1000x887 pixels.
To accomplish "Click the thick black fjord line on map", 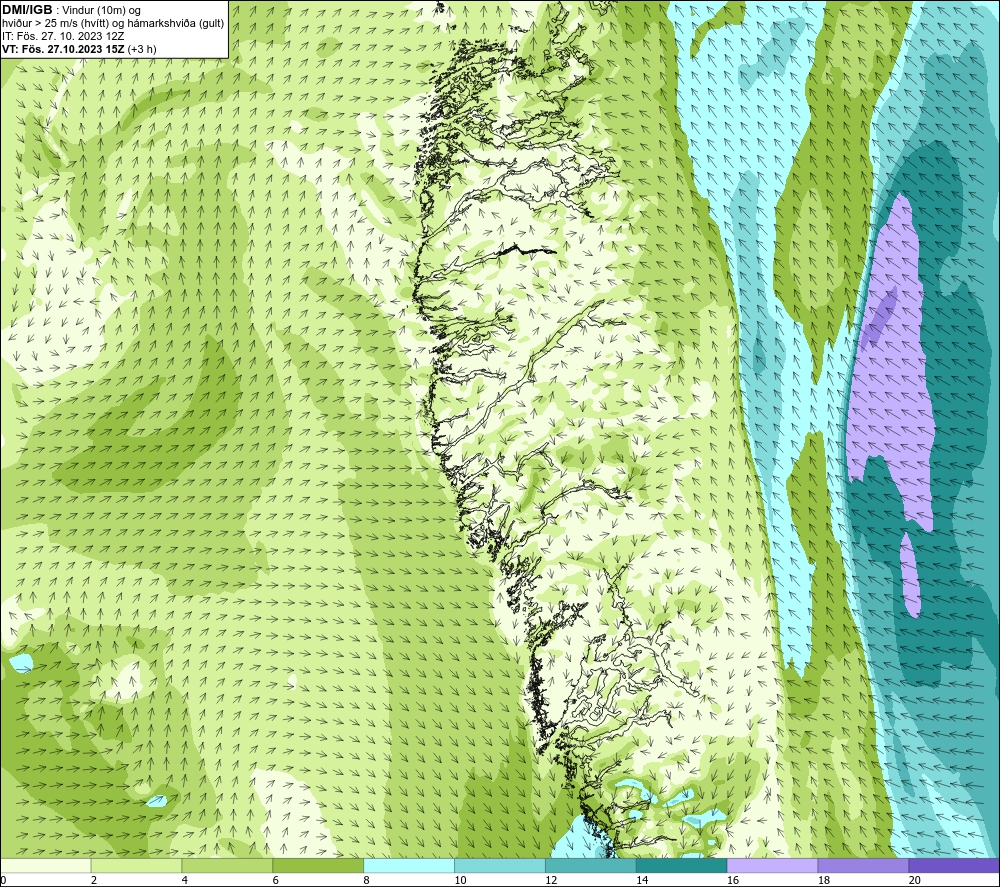I will point(527,251).
